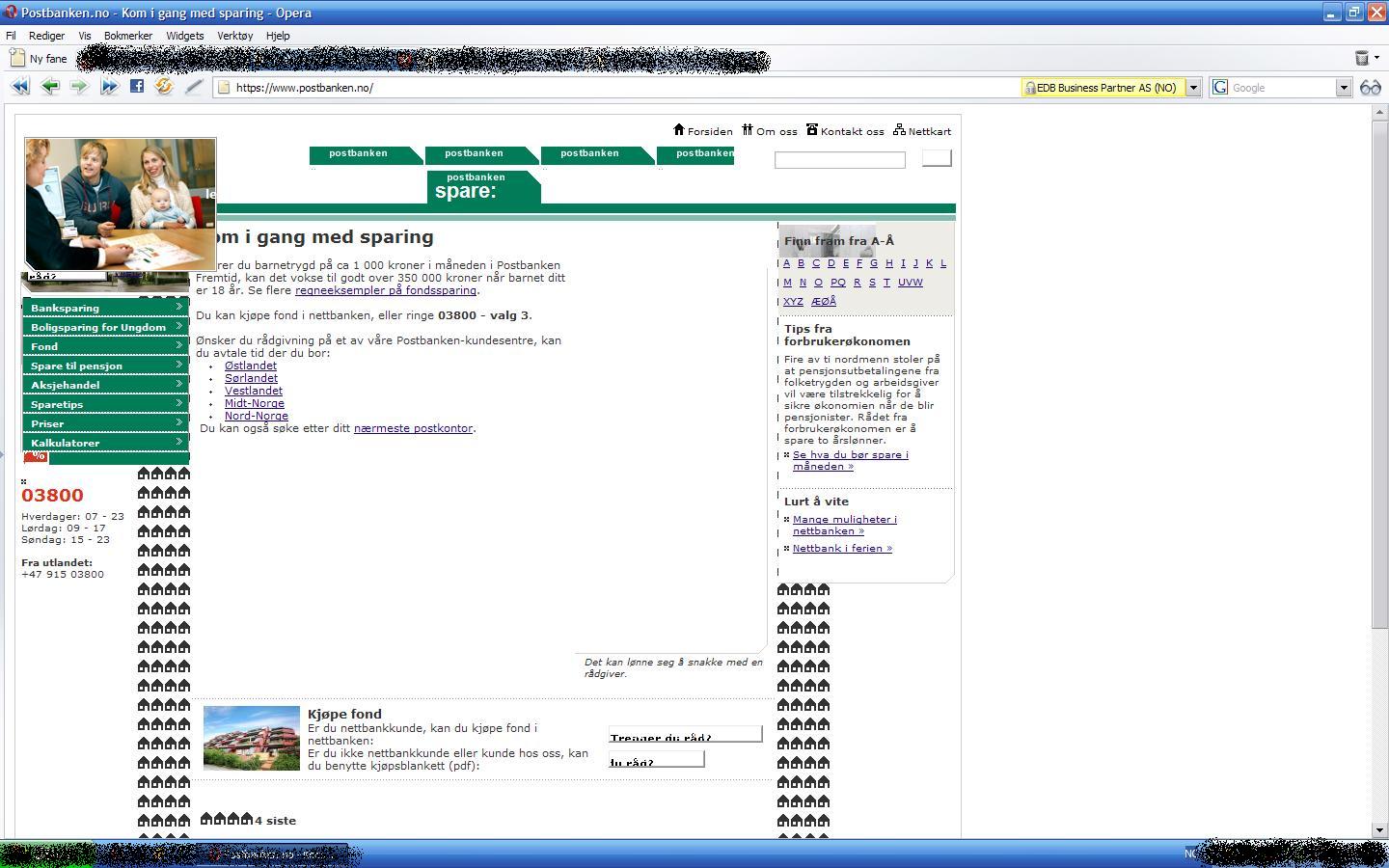Open the Fil menu

12,36
